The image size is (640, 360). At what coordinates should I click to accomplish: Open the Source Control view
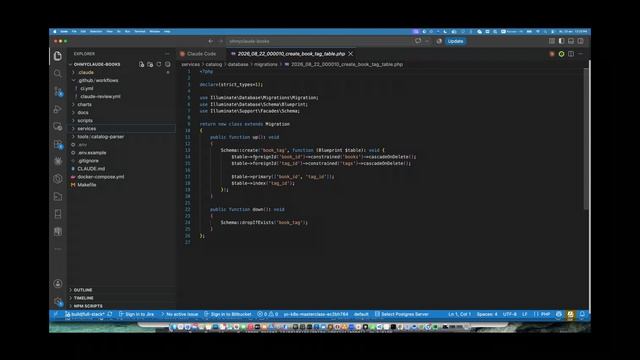click(x=58, y=91)
